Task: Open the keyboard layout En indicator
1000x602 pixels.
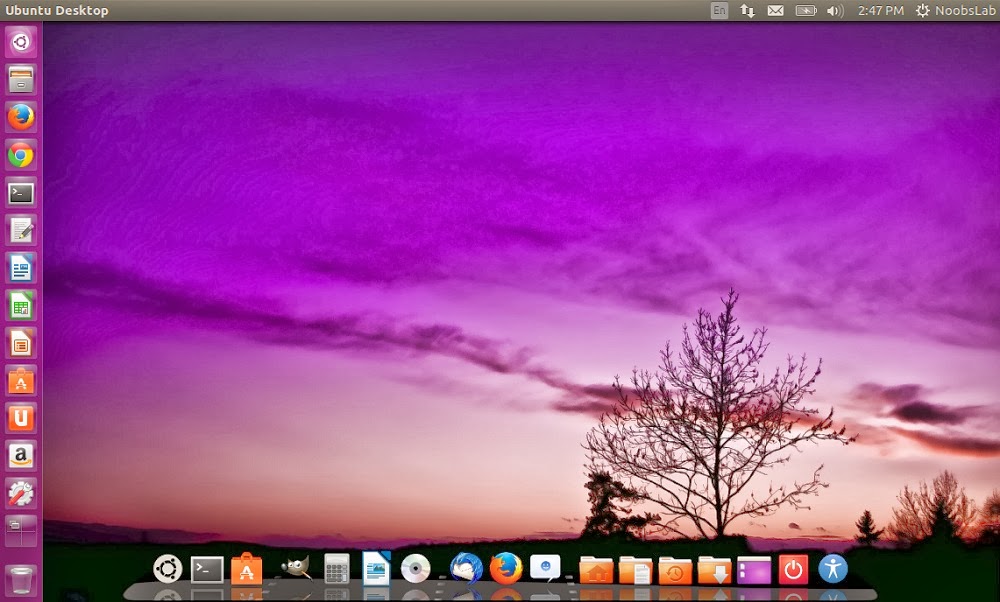Action: 719,11
